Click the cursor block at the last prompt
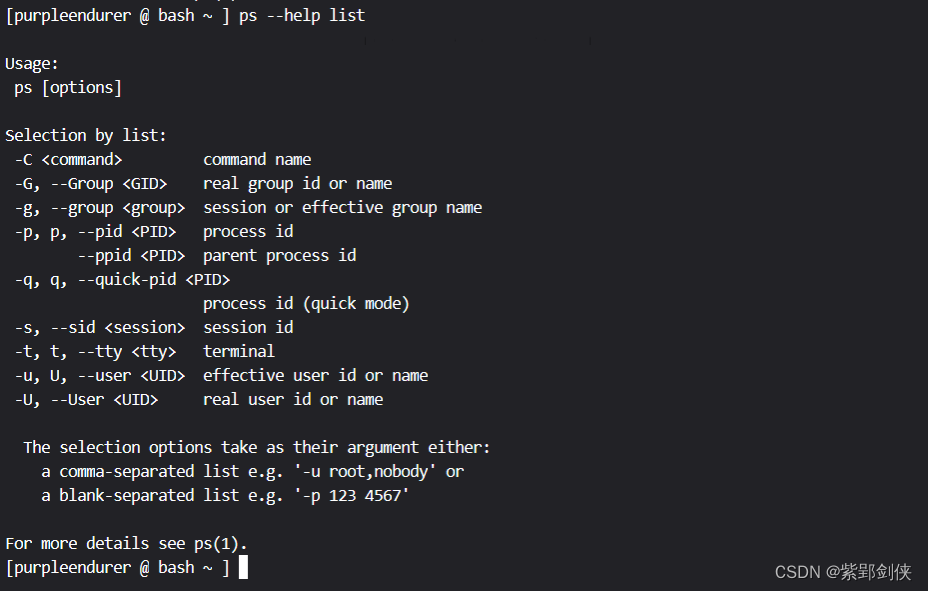This screenshot has height=591, width=928. coord(243,567)
